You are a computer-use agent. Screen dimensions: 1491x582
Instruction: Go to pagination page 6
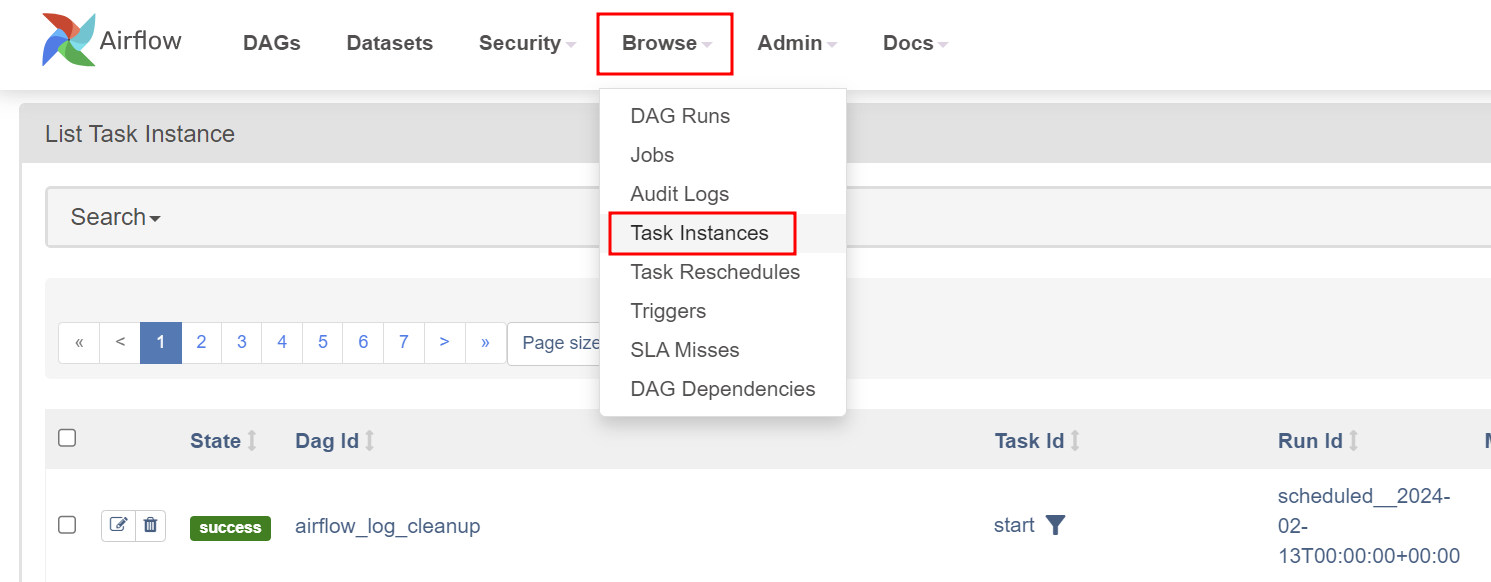[363, 343]
